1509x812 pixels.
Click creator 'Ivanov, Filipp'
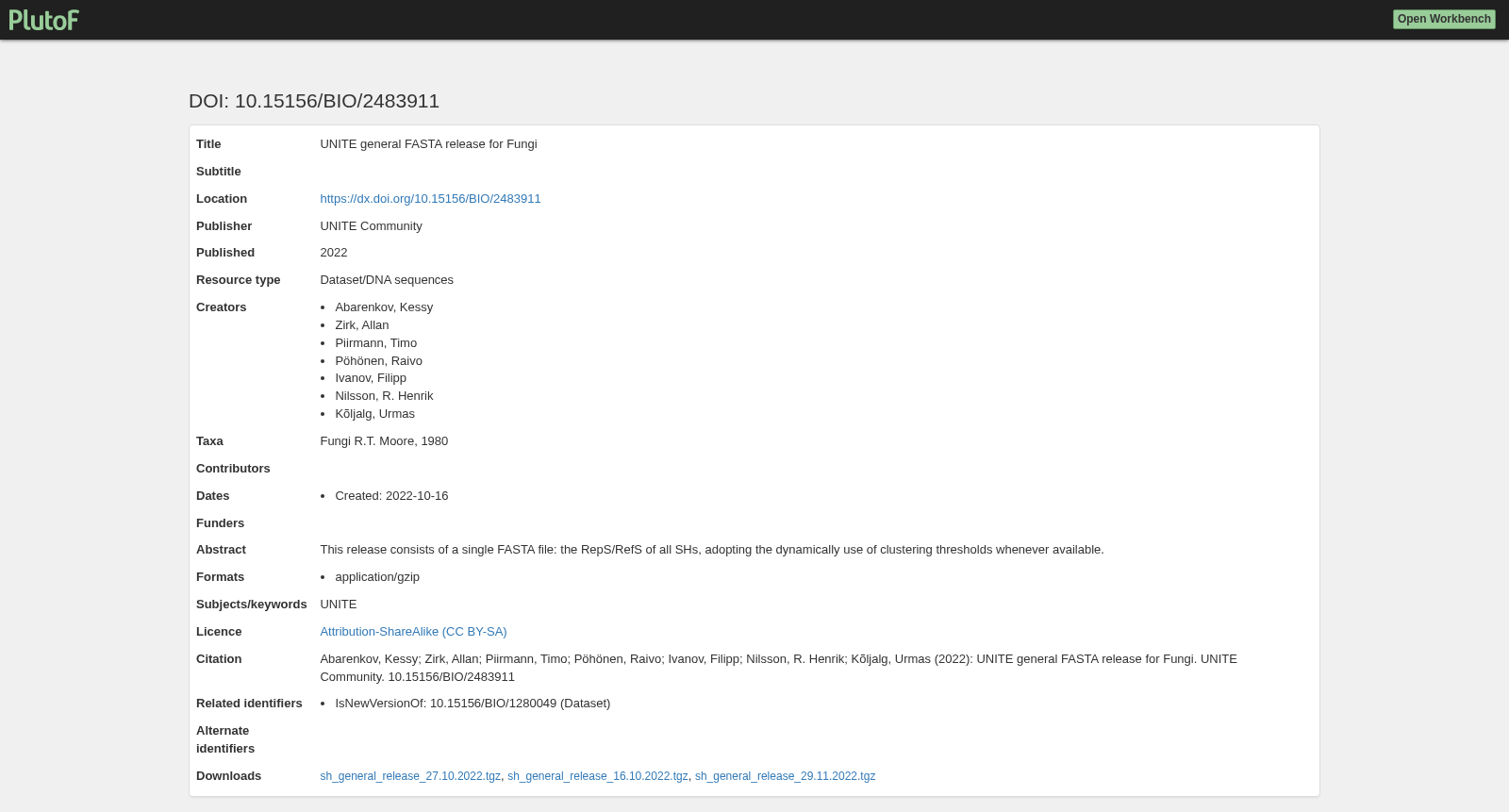371,378
